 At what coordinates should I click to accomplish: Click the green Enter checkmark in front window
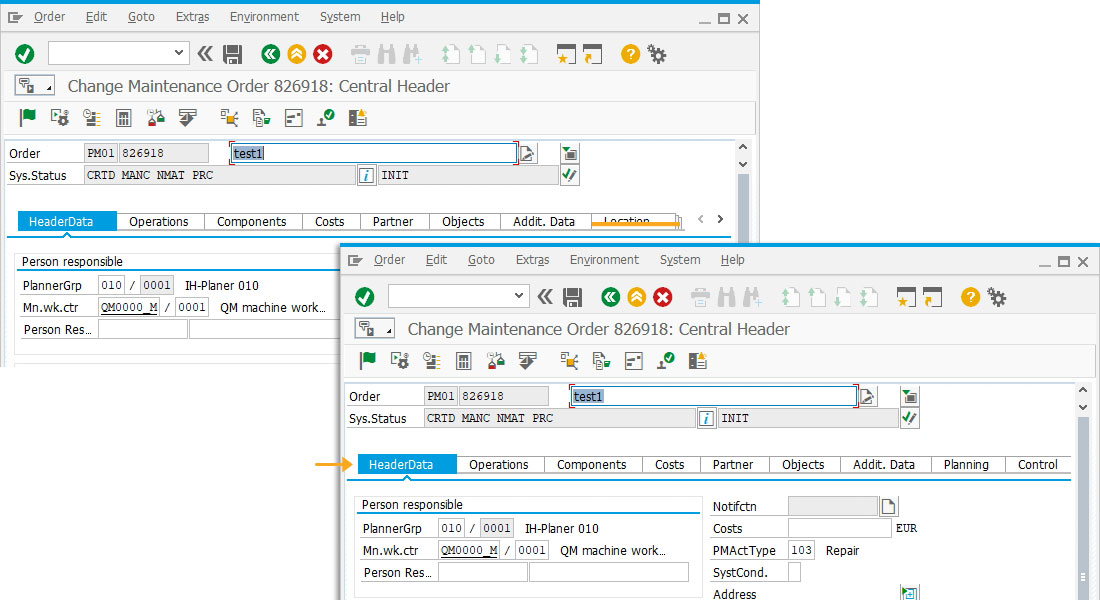point(365,297)
